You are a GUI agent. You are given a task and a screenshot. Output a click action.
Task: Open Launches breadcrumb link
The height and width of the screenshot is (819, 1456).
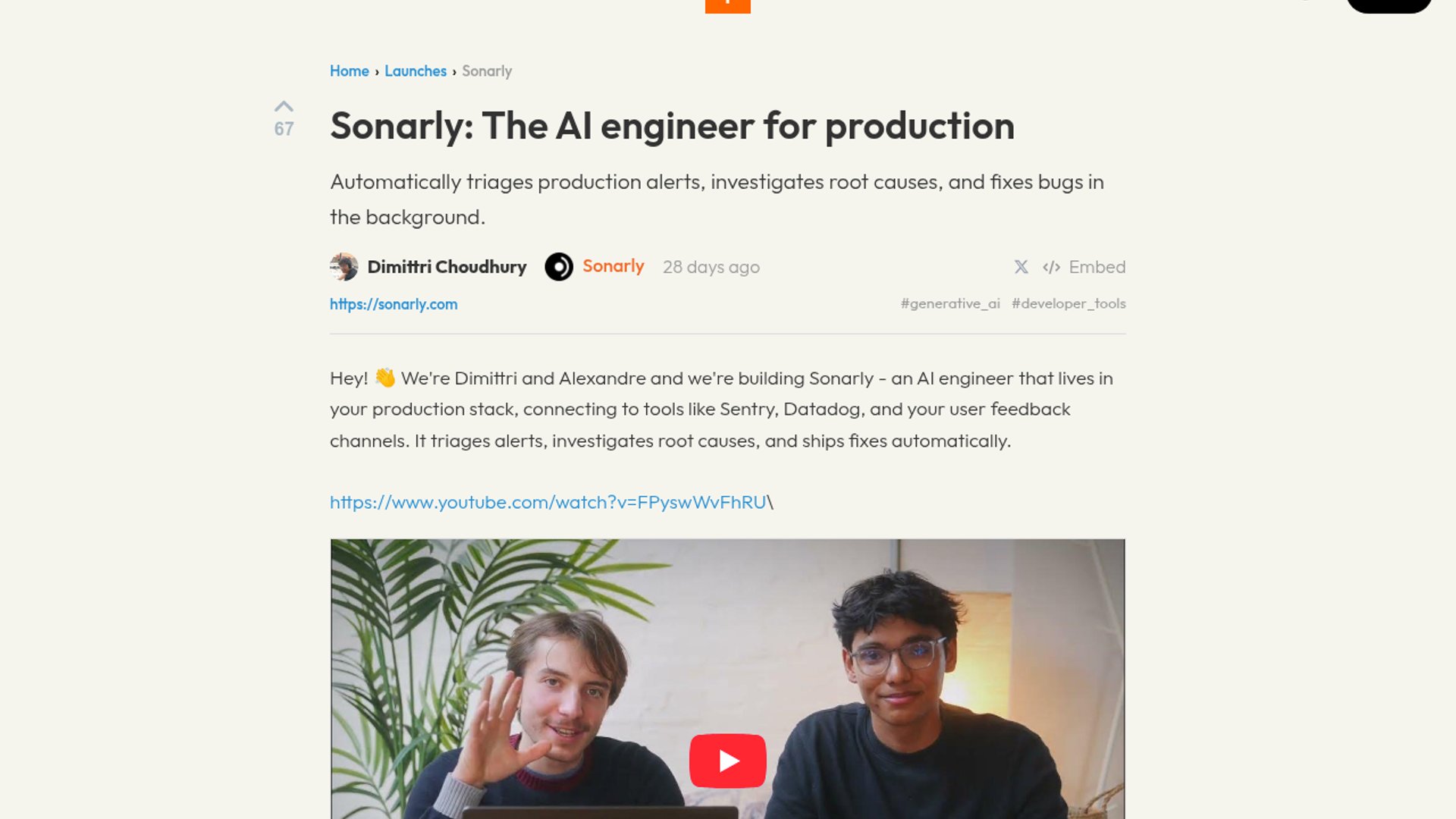tap(416, 71)
